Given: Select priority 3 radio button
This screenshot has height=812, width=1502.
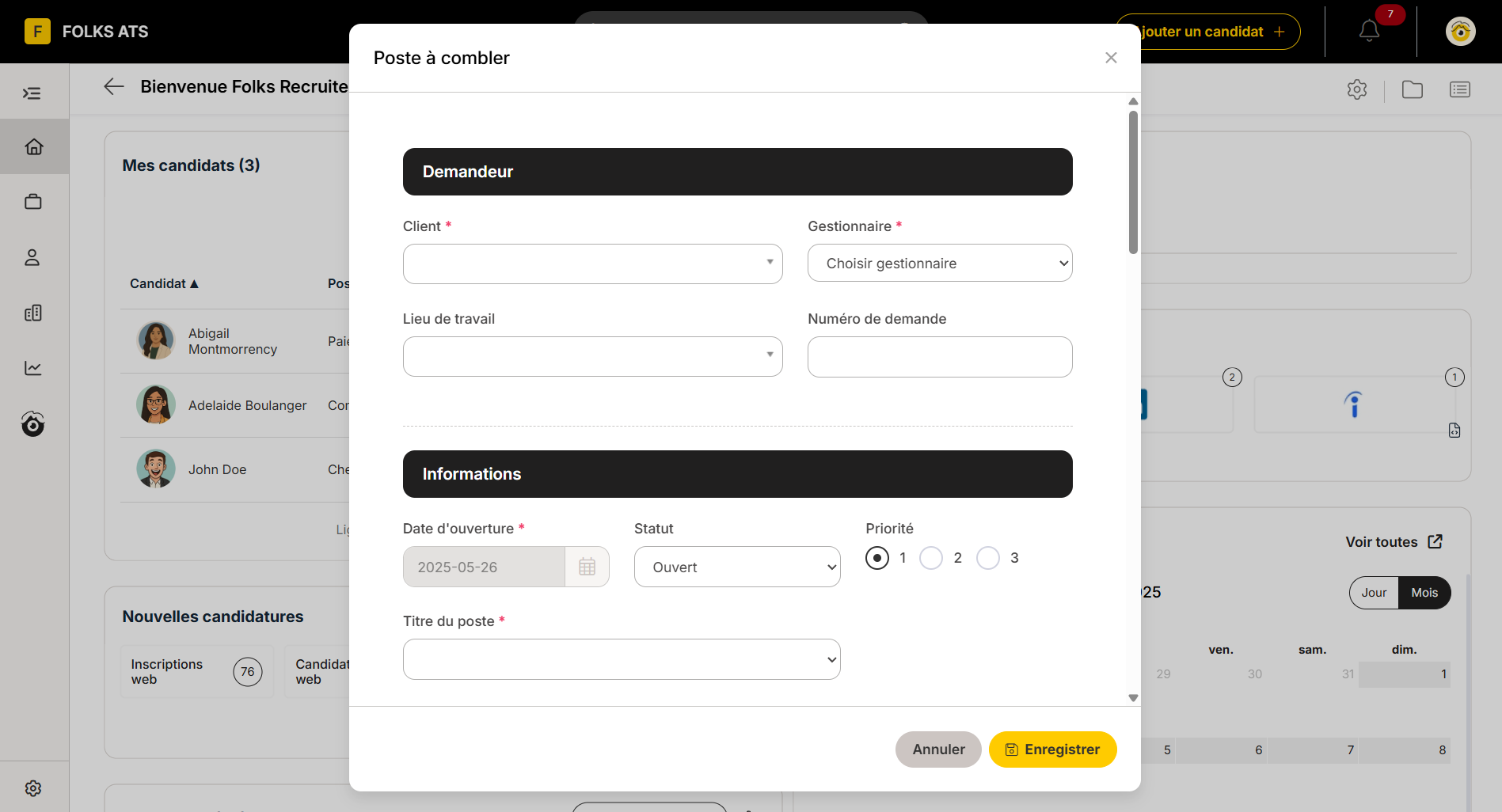Looking at the screenshot, I should pos(988,558).
